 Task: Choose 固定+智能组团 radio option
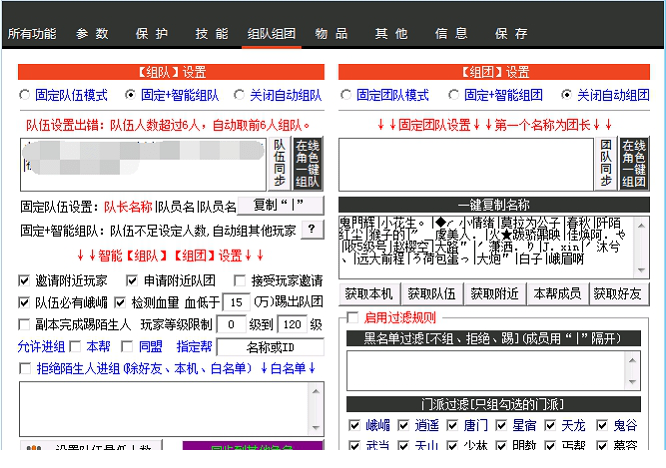[x=454, y=95]
